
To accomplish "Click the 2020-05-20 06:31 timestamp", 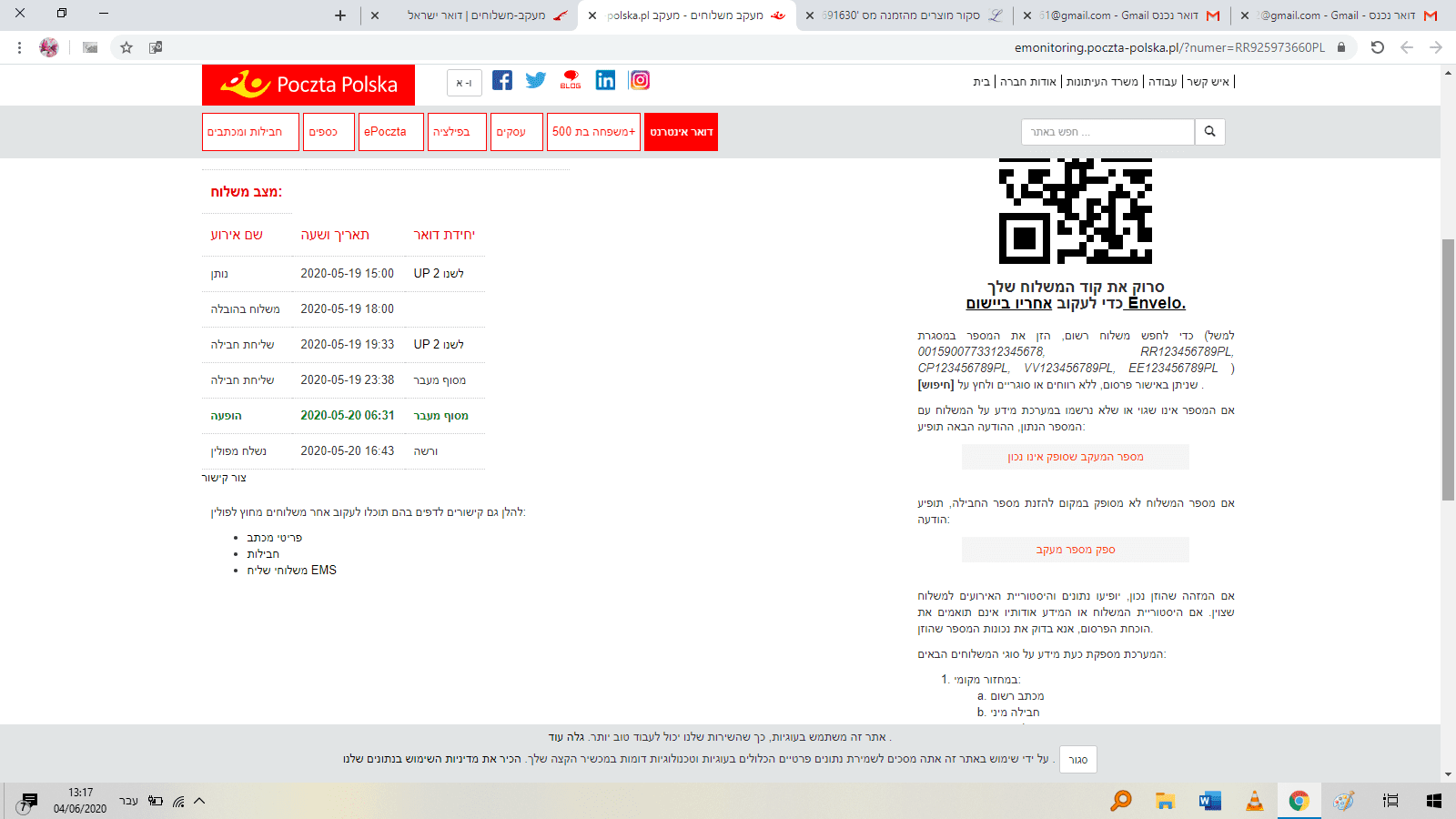I will [x=348, y=416].
